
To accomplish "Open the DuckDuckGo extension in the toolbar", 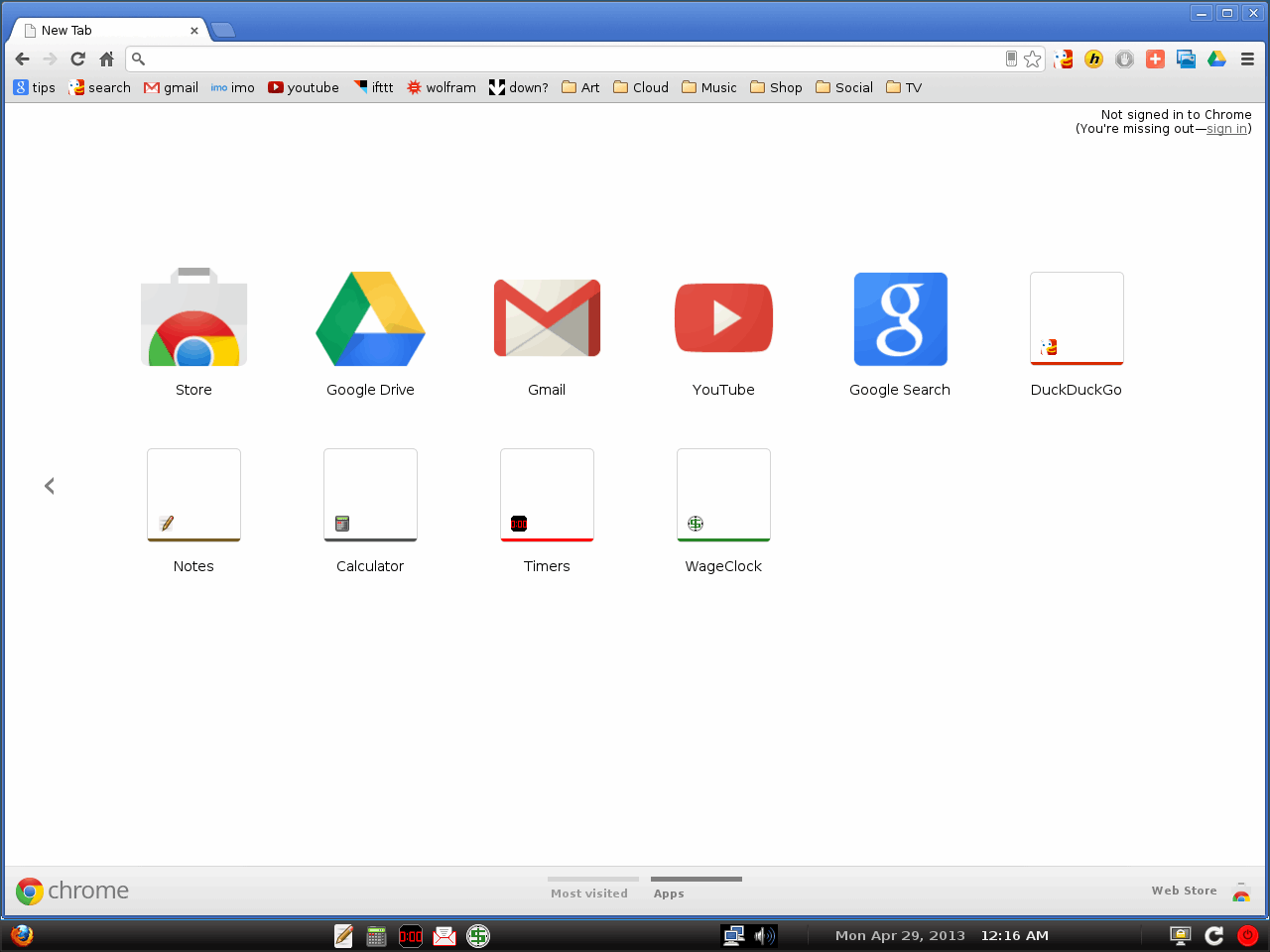I will (1064, 59).
